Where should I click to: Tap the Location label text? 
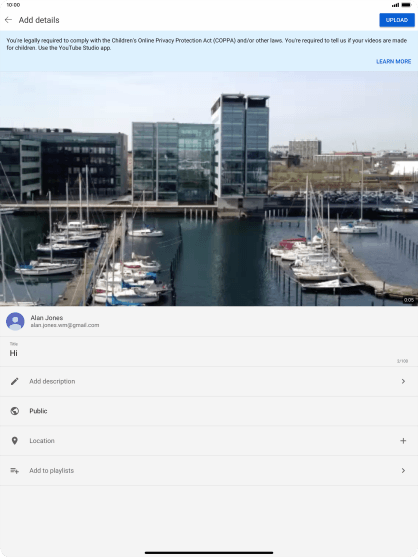coord(42,441)
